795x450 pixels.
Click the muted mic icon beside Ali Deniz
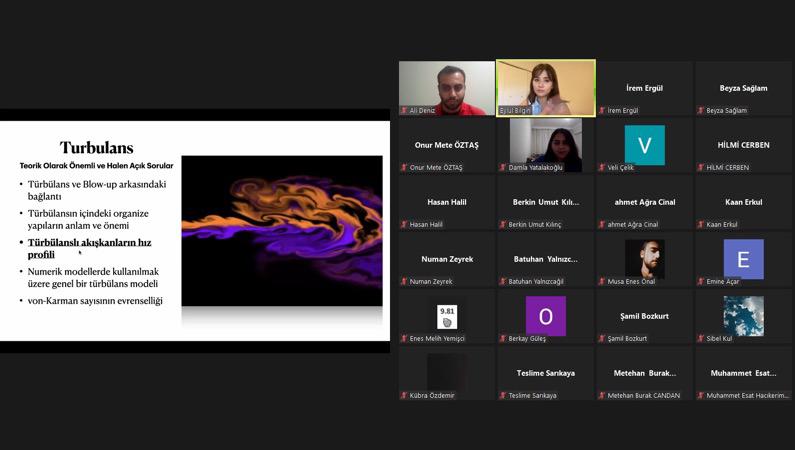tap(405, 111)
